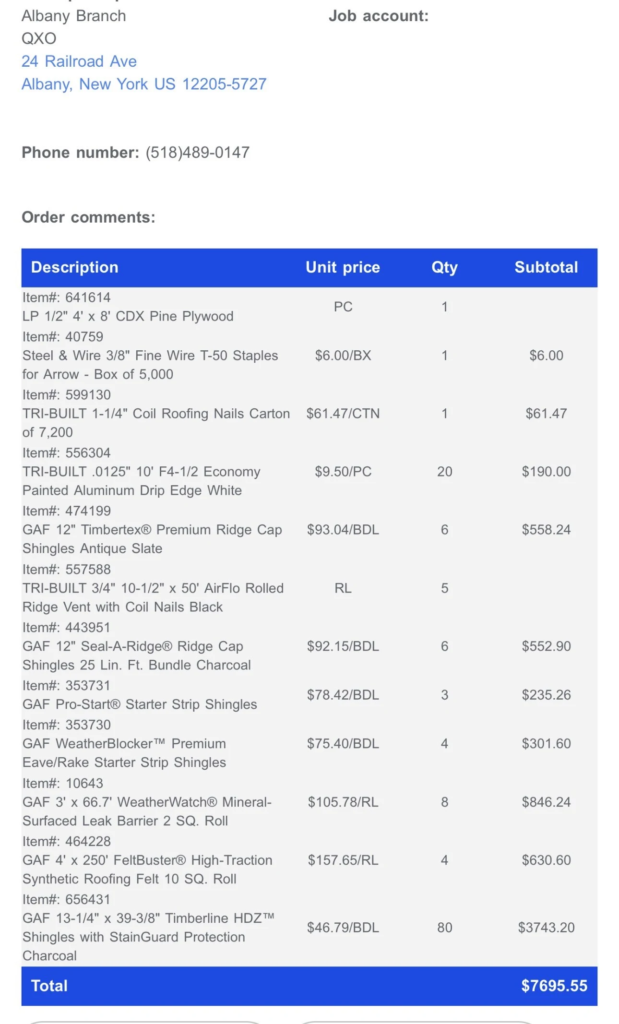Select the Aluminum Drip Edge White item
The image size is (619, 1024).
[x=141, y=480]
